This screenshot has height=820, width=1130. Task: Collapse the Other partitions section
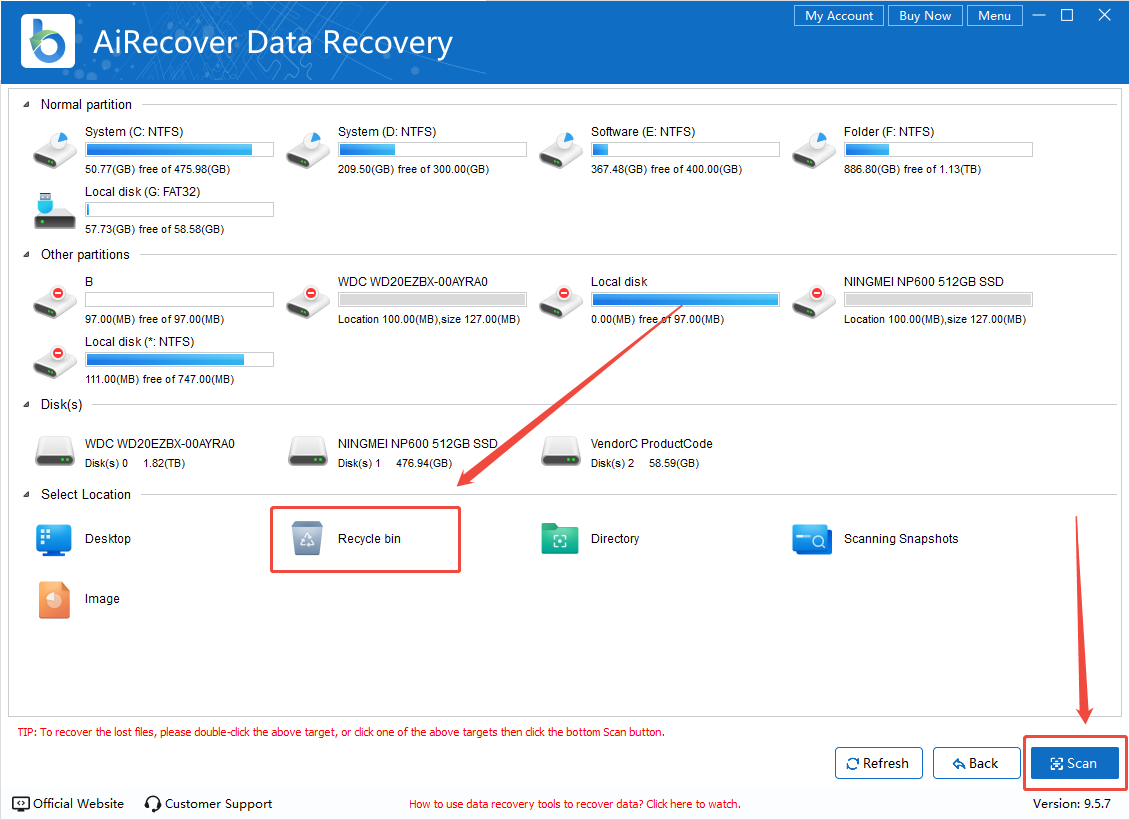(26, 255)
